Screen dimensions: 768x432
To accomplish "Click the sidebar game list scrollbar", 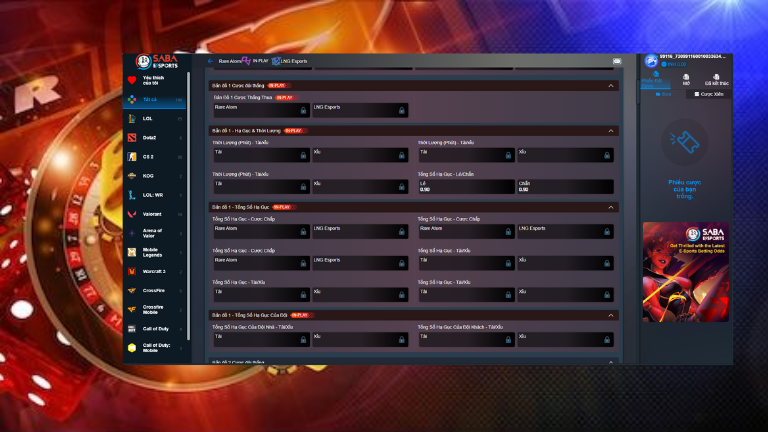I will 188,206.
